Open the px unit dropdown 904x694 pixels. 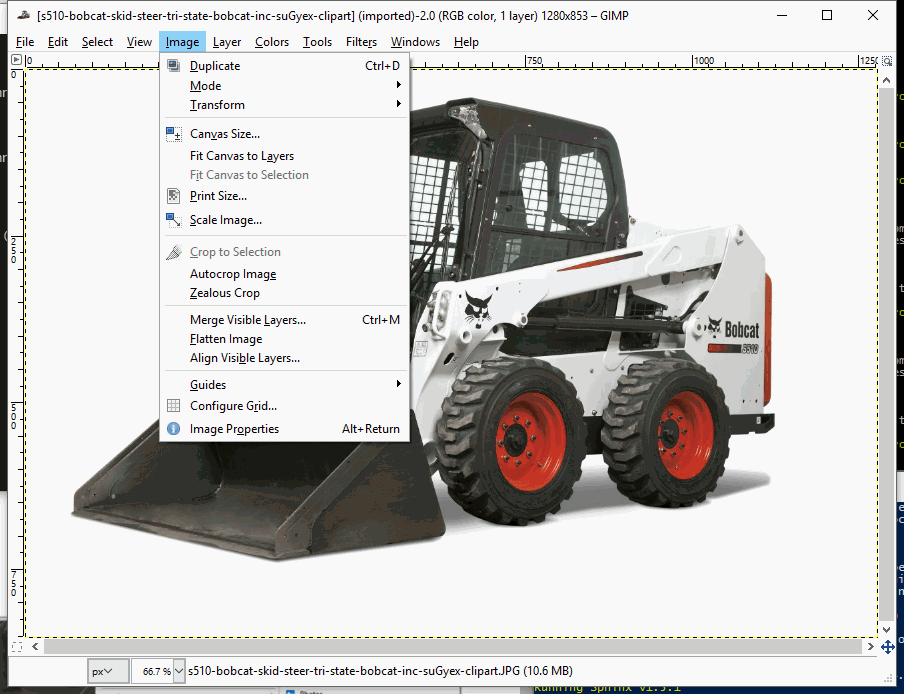108,671
